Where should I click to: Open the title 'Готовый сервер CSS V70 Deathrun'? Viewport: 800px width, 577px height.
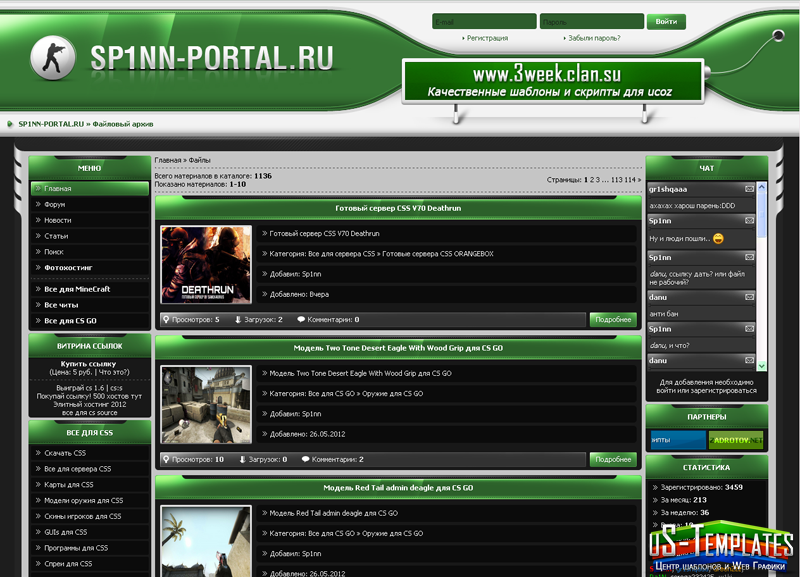[x=398, y=208]
